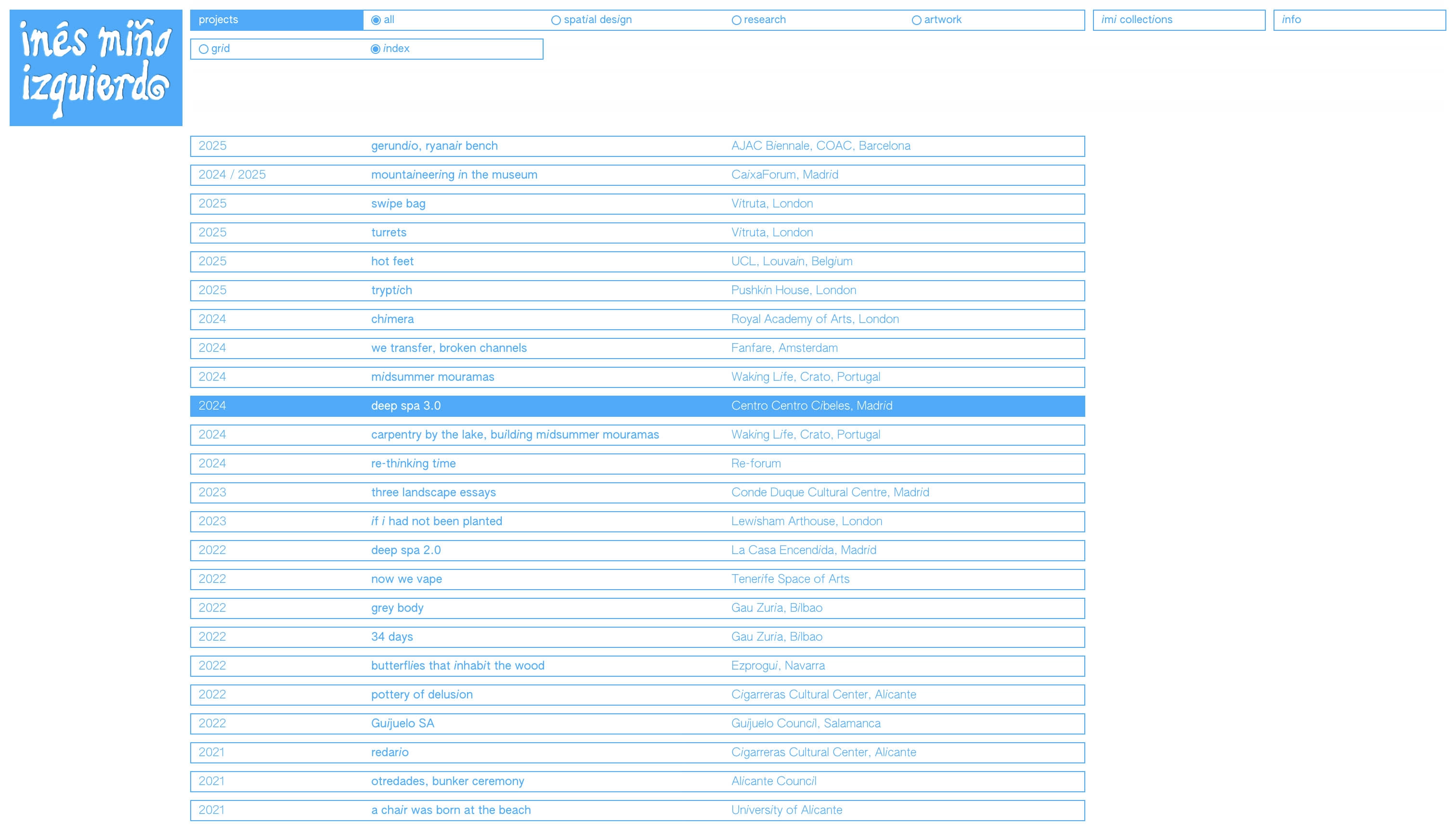Open 'a chair was born at the beach'
This screenshot has width=1456, height=825.
pyautogui.click(x=451, y=811)
